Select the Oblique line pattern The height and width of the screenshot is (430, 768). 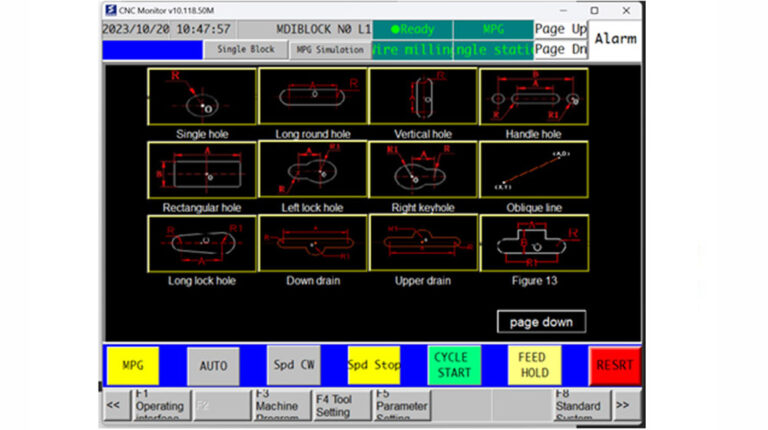[x=533, y=170]
